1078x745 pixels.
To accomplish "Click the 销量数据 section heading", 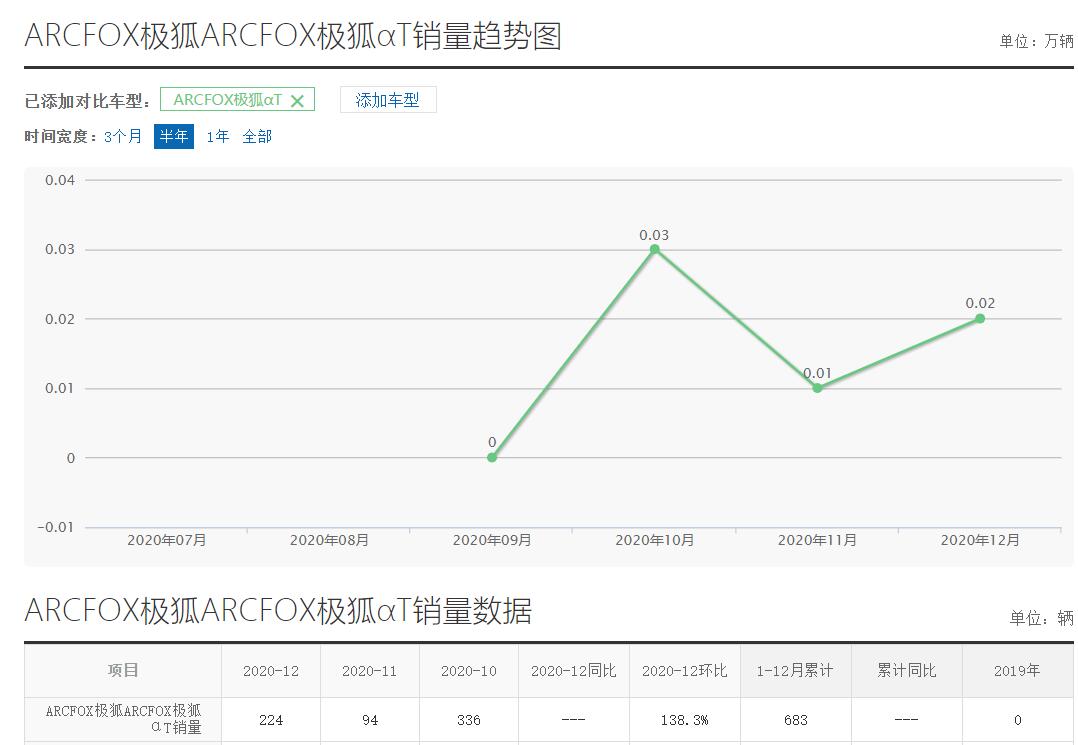I will pos(278,610).
